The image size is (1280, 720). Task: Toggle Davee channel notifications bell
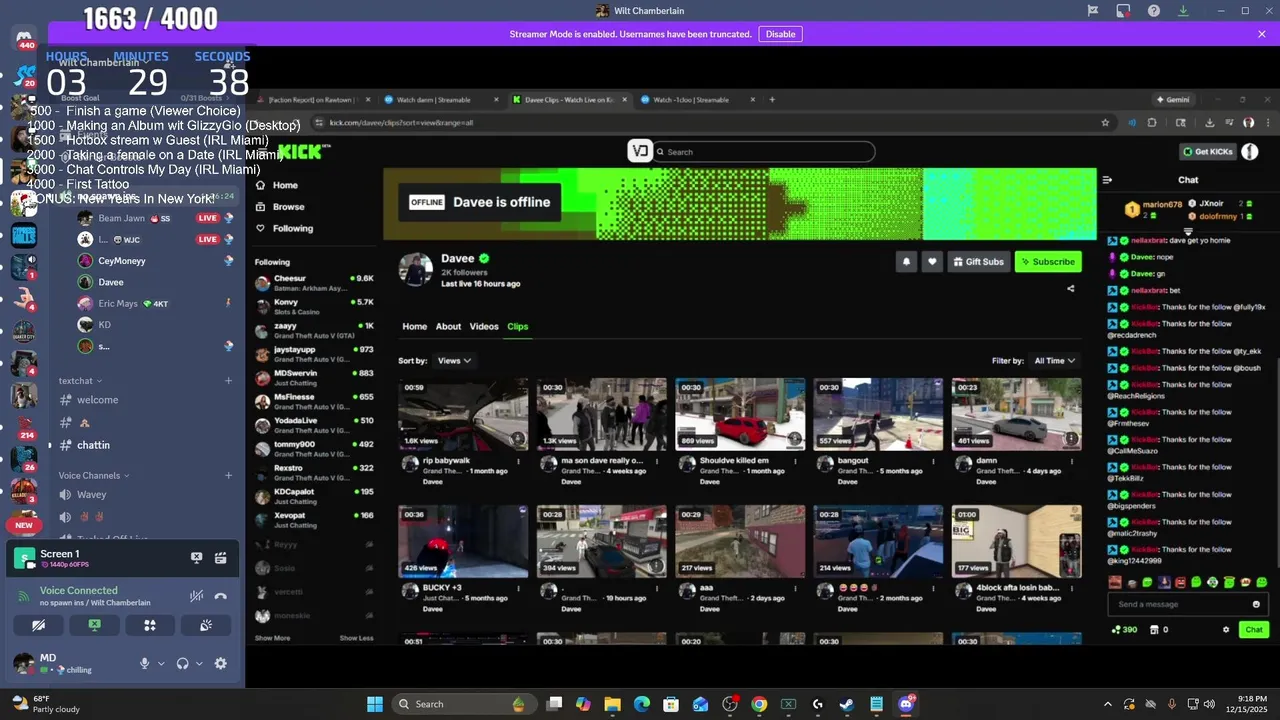click(907, 262)
